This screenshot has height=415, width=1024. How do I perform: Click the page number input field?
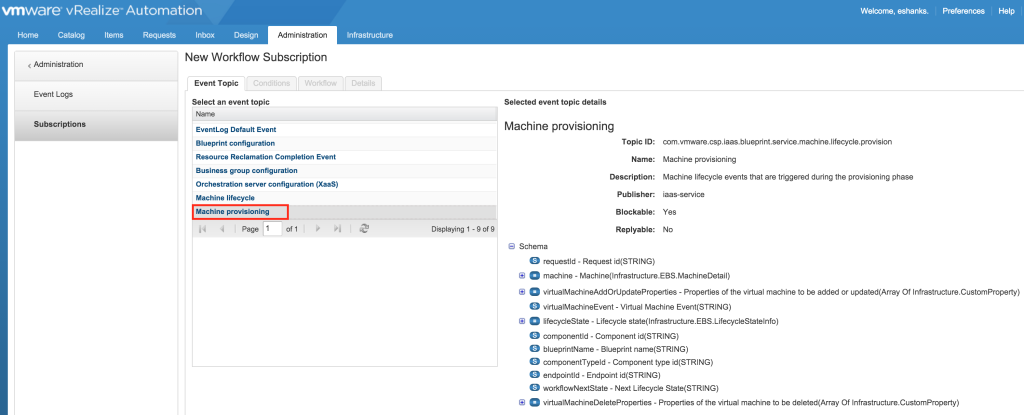(x=272, y=229)
